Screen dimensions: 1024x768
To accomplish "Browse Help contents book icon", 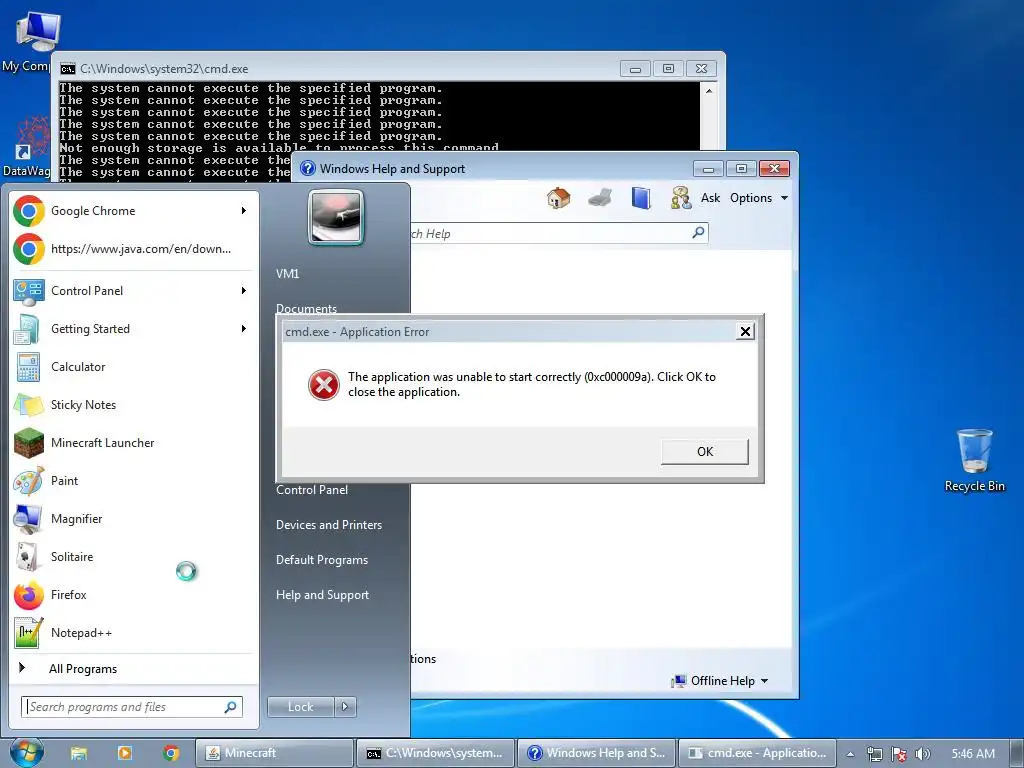I will (641, 197).
